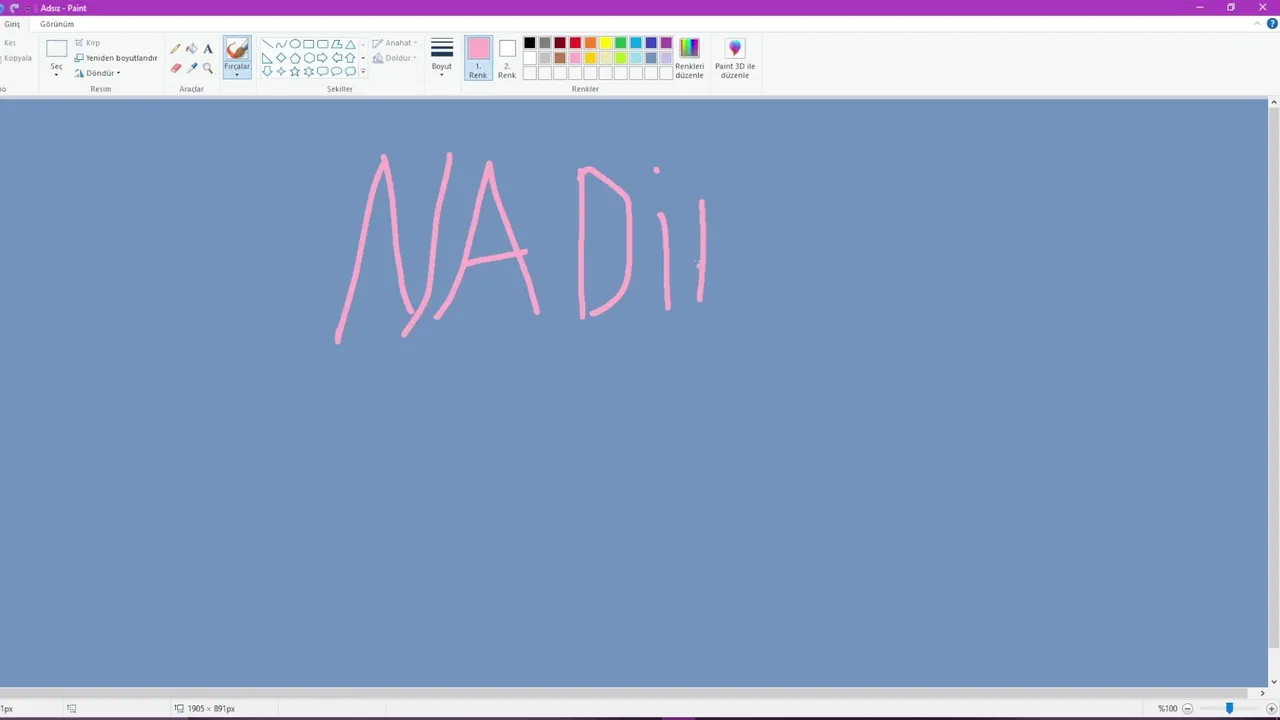Choose the orange color swatch
Viewport: 1280px width, 720px height.
pos(590,43)
